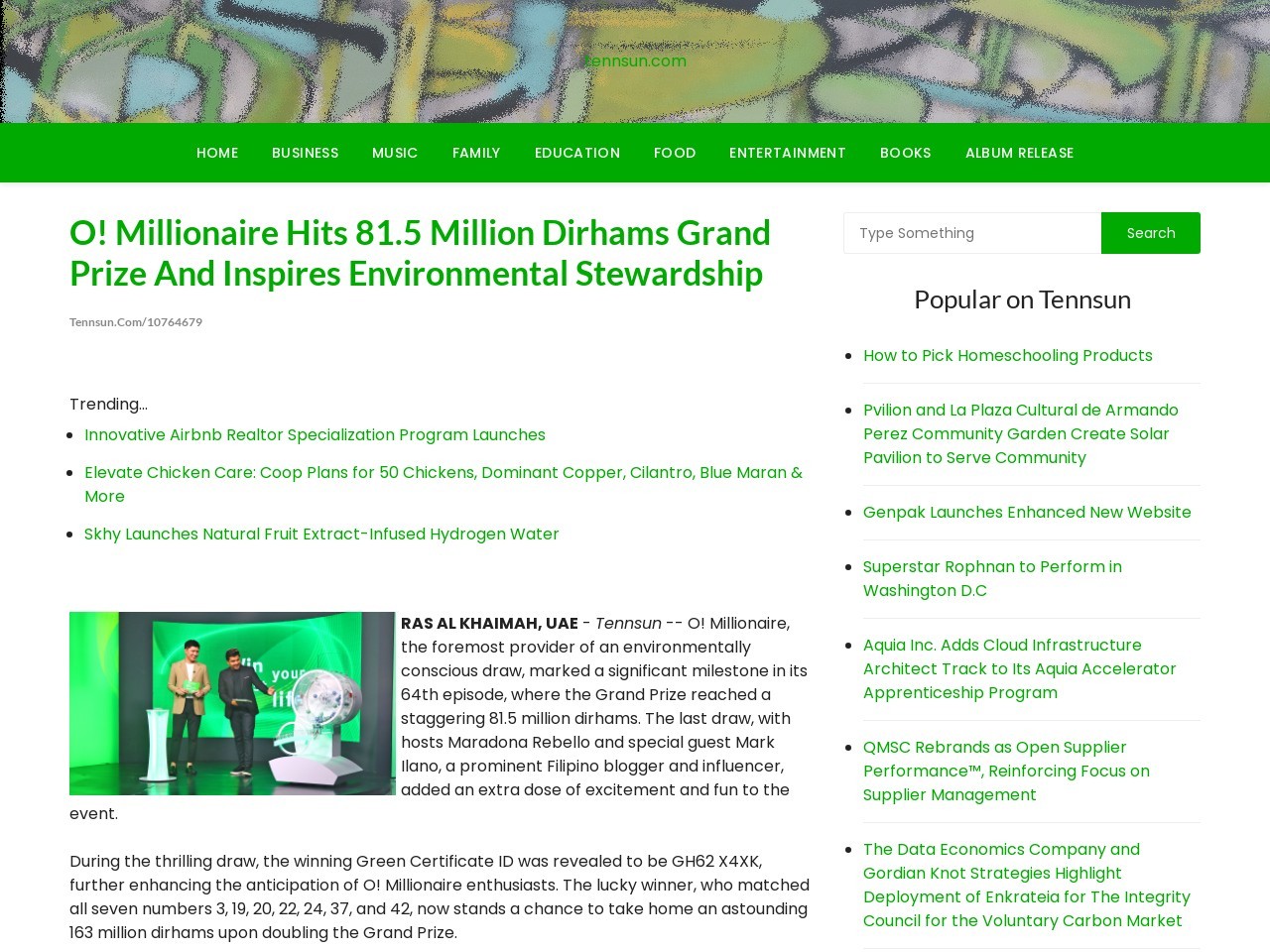Open QMSC Rebrands popular article
Viewport: 1270px width, 952px height.
click(x=1006, y=771)
